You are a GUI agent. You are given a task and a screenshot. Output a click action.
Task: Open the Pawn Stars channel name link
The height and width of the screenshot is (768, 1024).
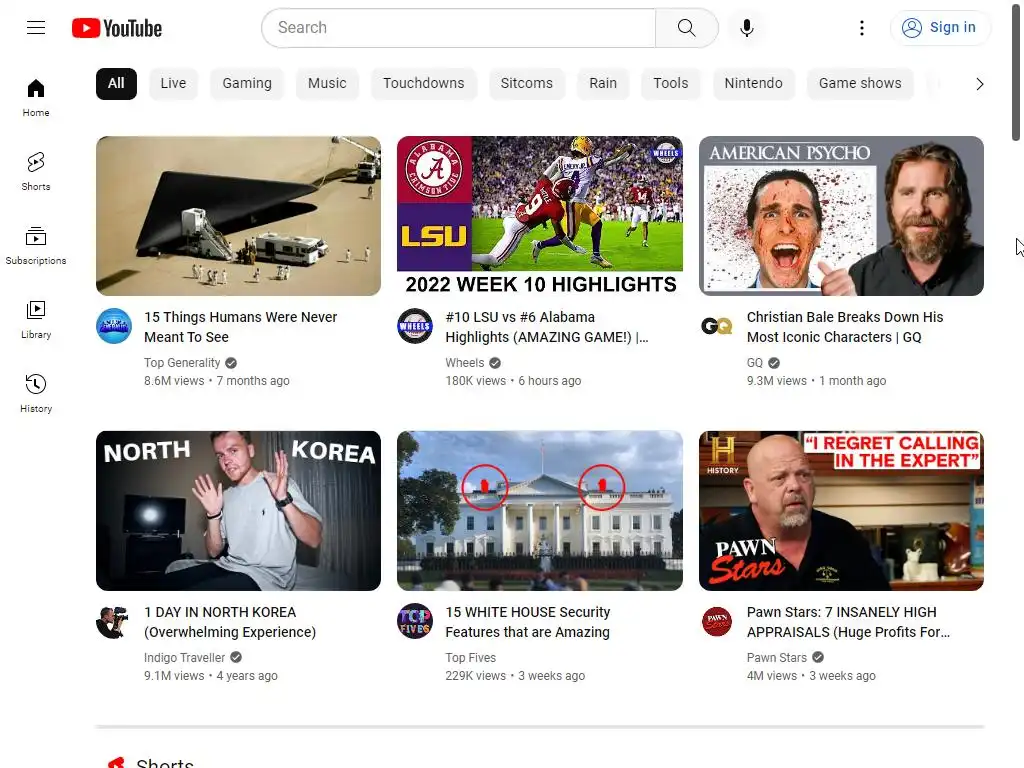click(x=776, y=658)
